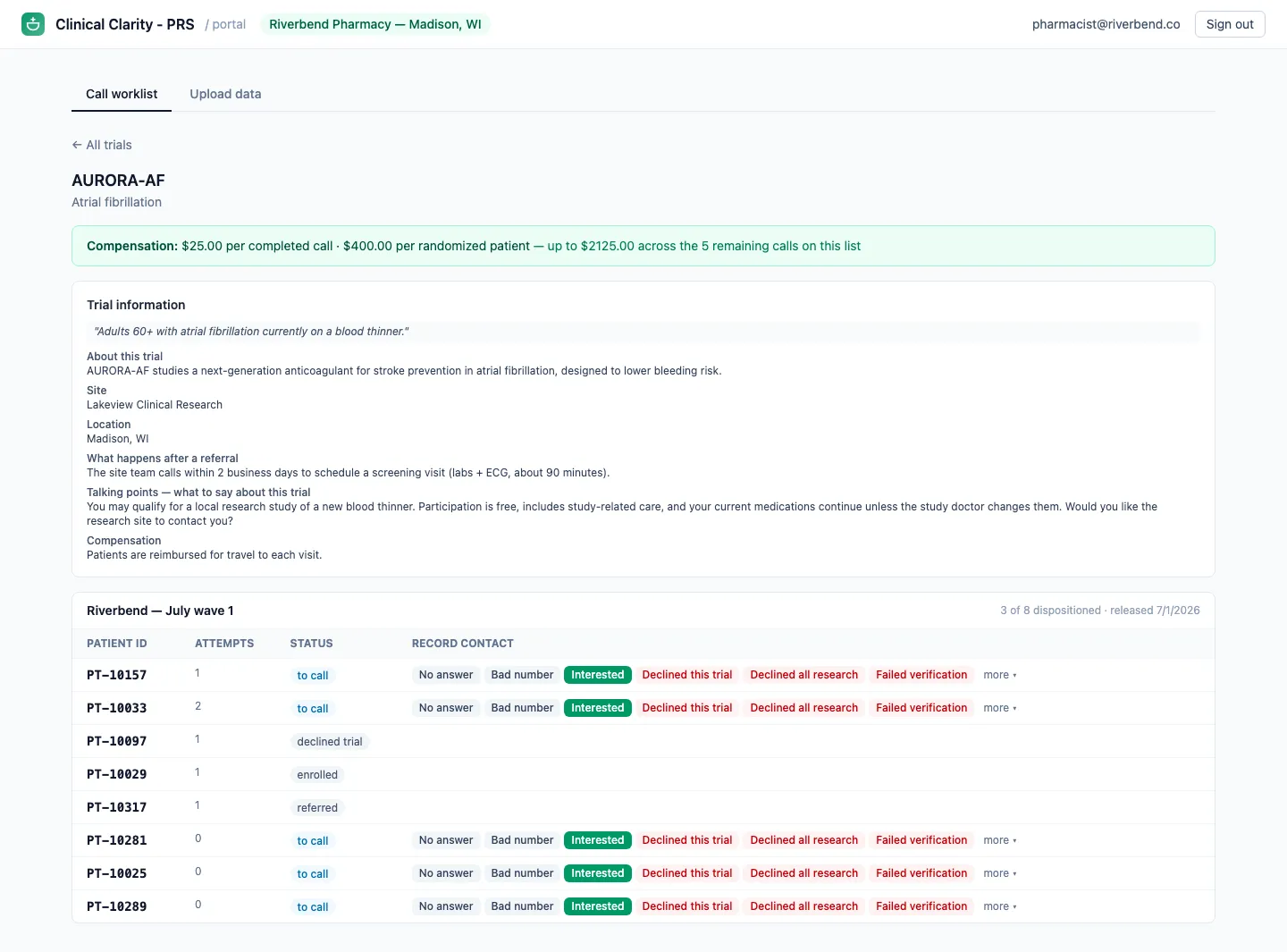Mark PT-10281 as Interested
Screen dimensions: 1287x952
(598, 840)
